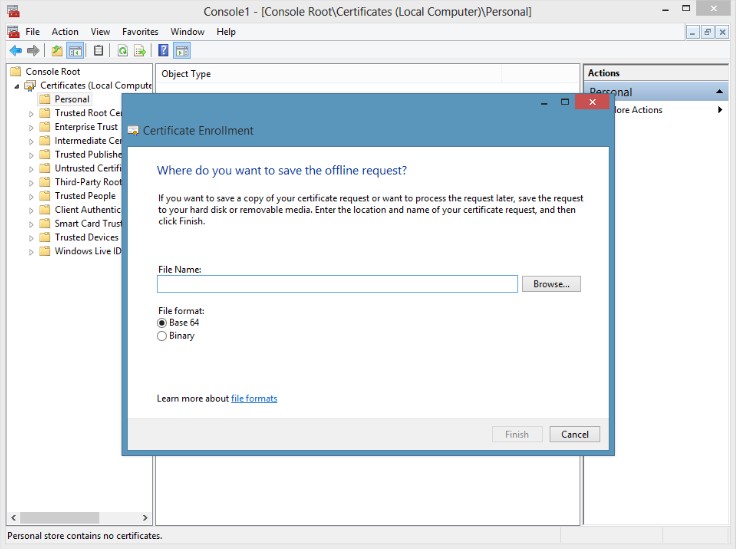The width and height of the screenshot is (737, 549).
Task: Restore the inner MDI child window
Action: [x=707, y=32]
